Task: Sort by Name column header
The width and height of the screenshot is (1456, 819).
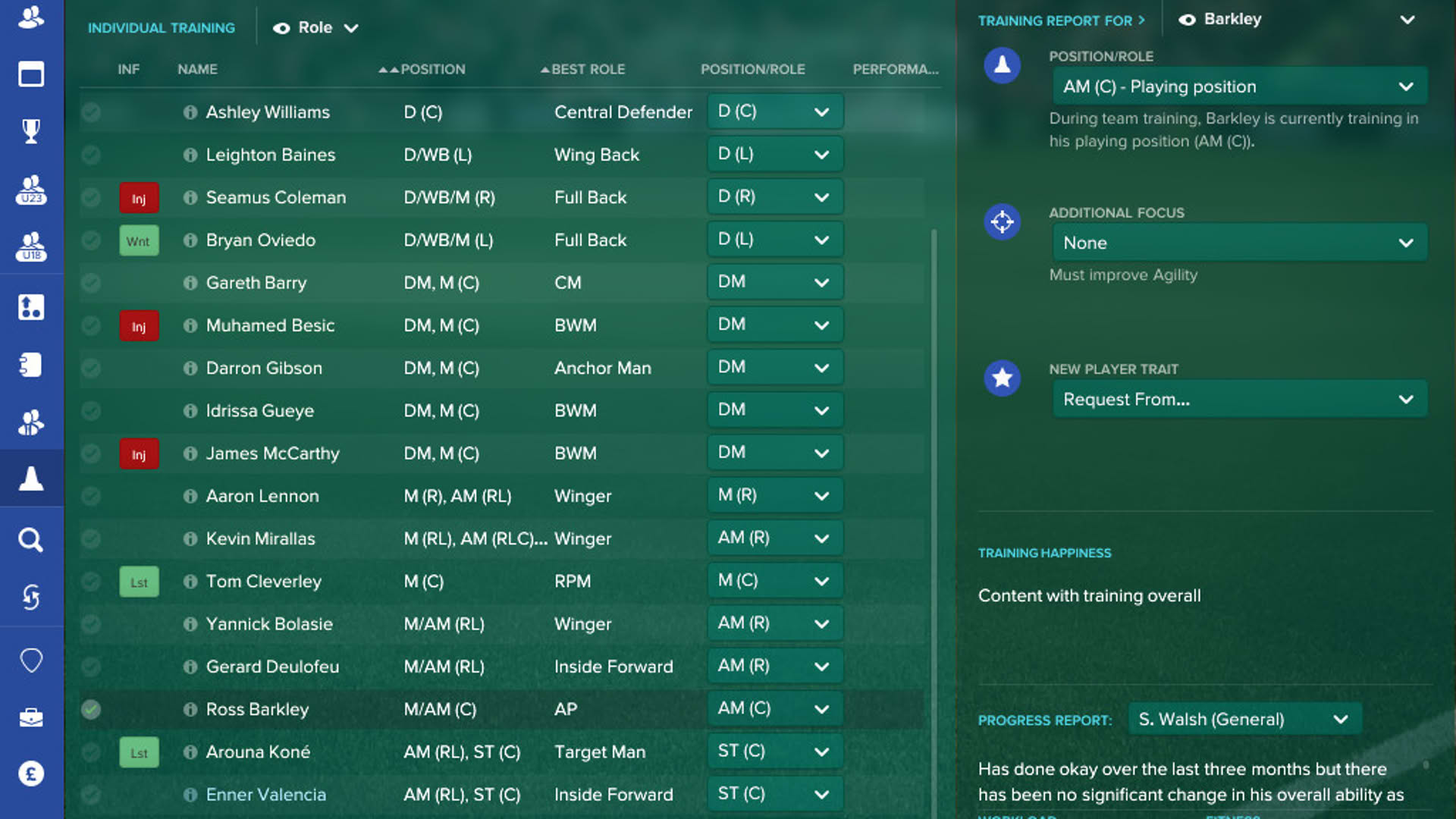Action: click(x=197, y=69)
